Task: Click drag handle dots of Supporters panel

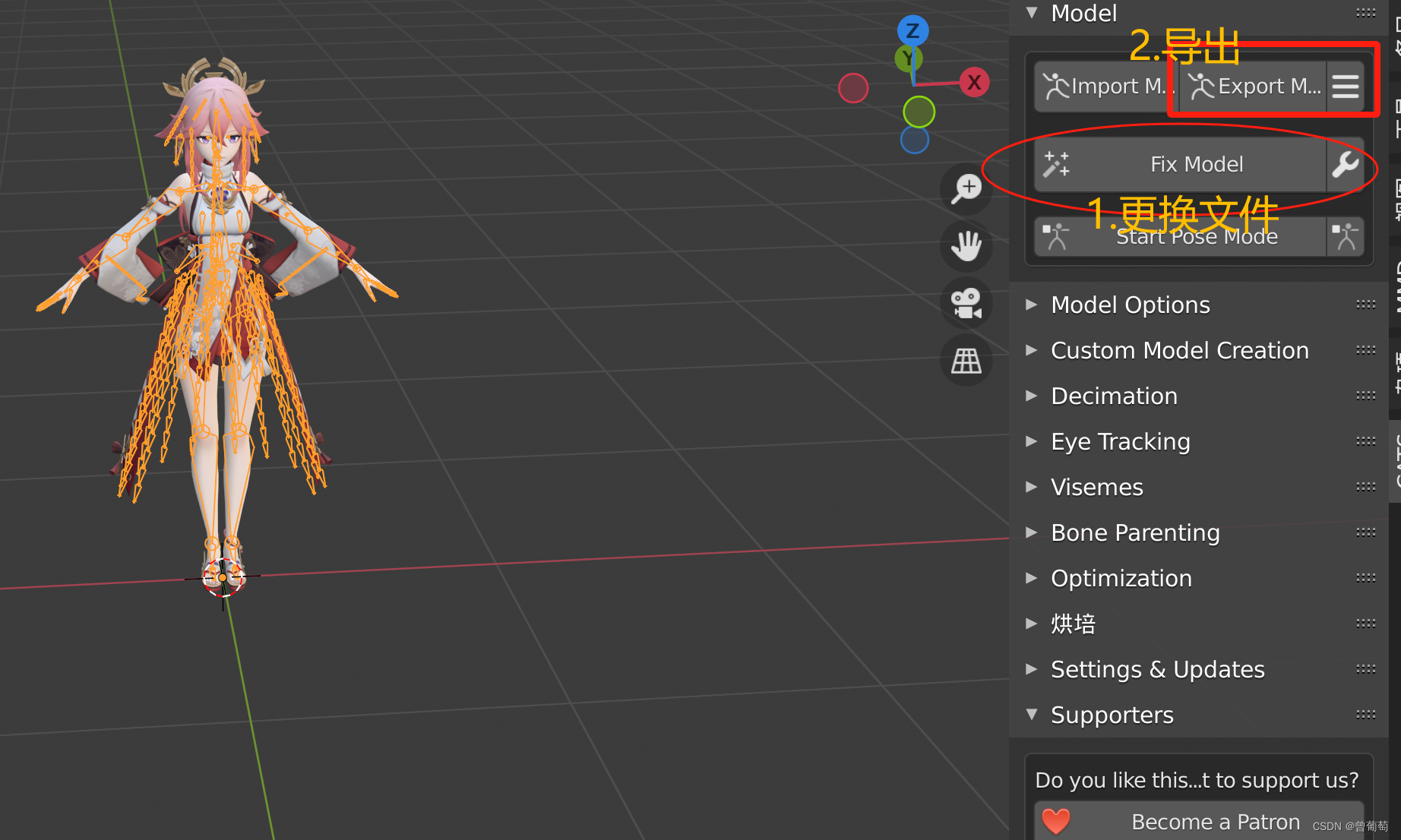Action: coord(1366,715)
